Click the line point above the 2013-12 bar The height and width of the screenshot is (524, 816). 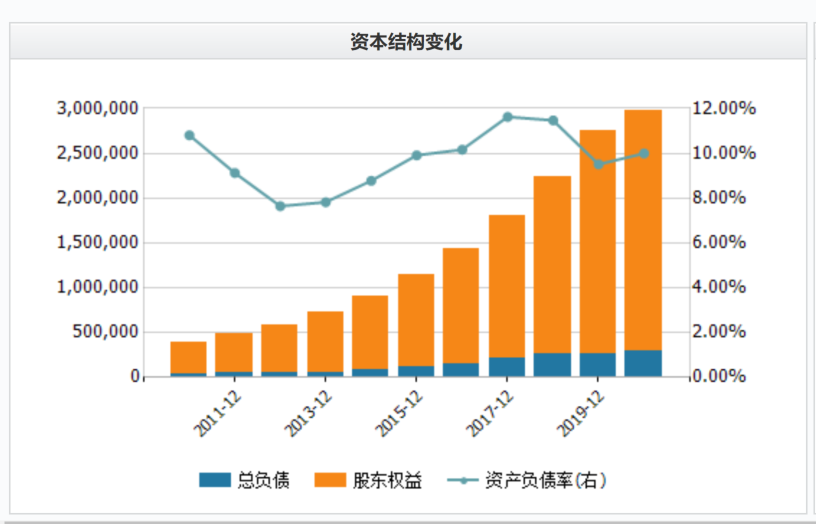point(326,202)
